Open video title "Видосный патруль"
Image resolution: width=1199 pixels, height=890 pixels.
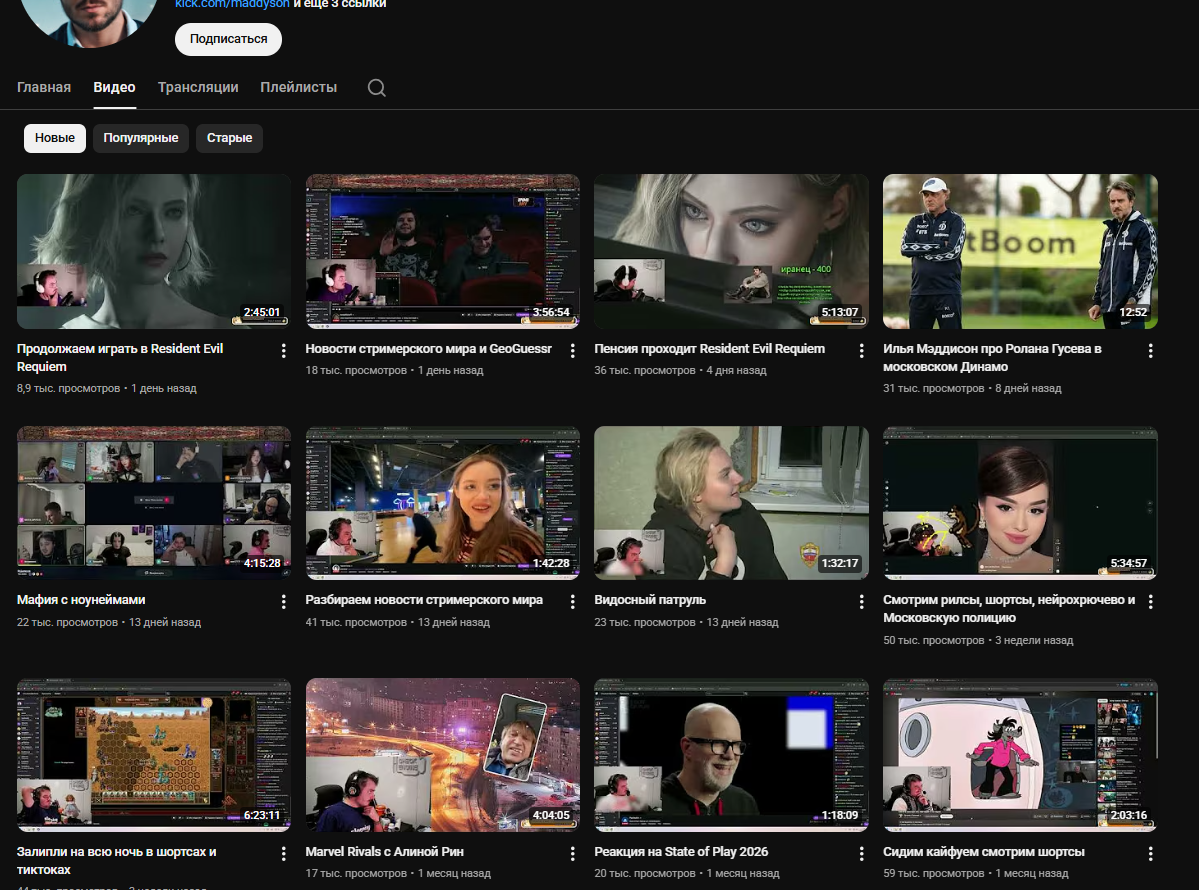click(650, 599)
